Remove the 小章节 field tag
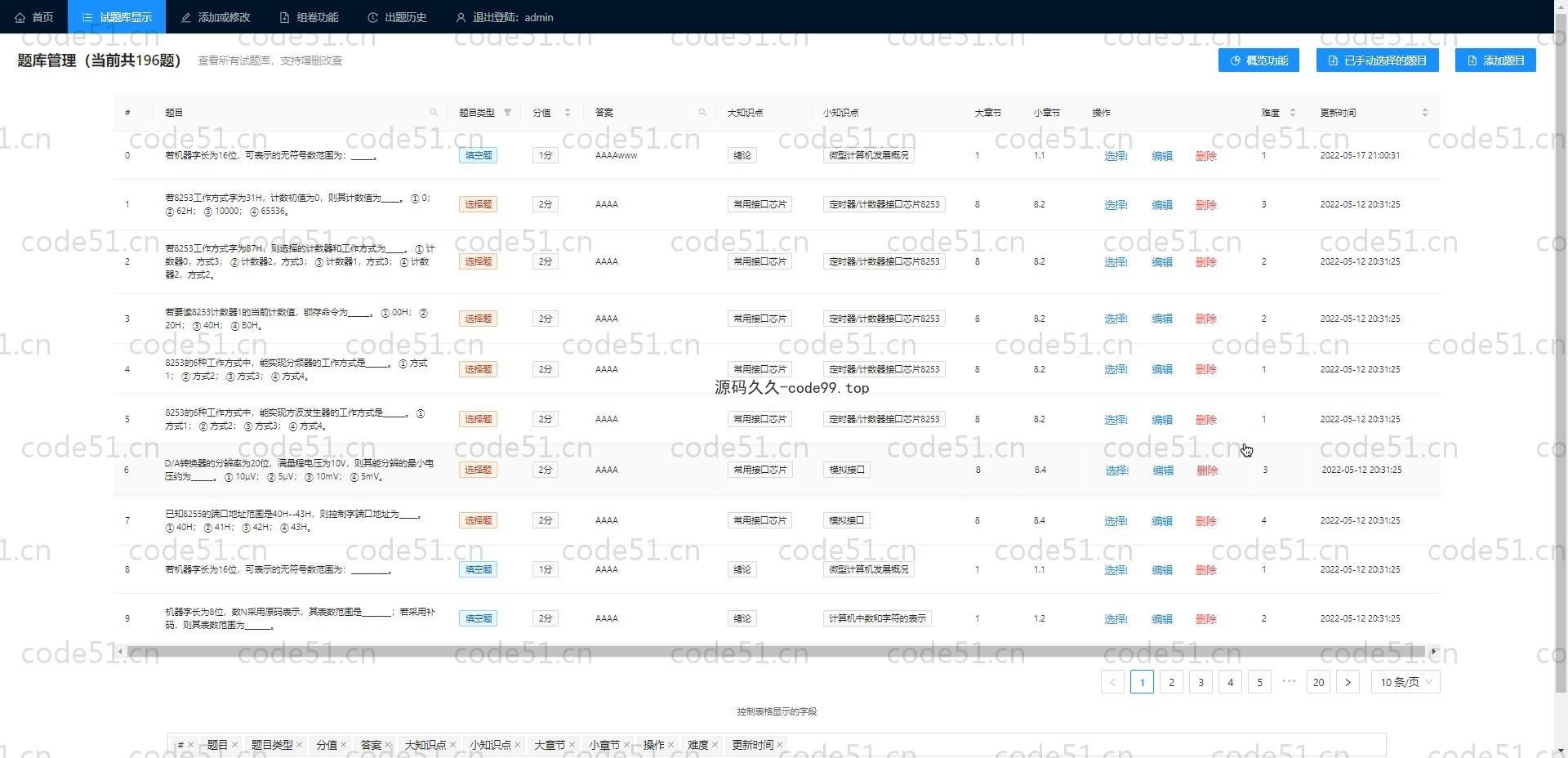Screen dimensions: 1568x758 626,745
